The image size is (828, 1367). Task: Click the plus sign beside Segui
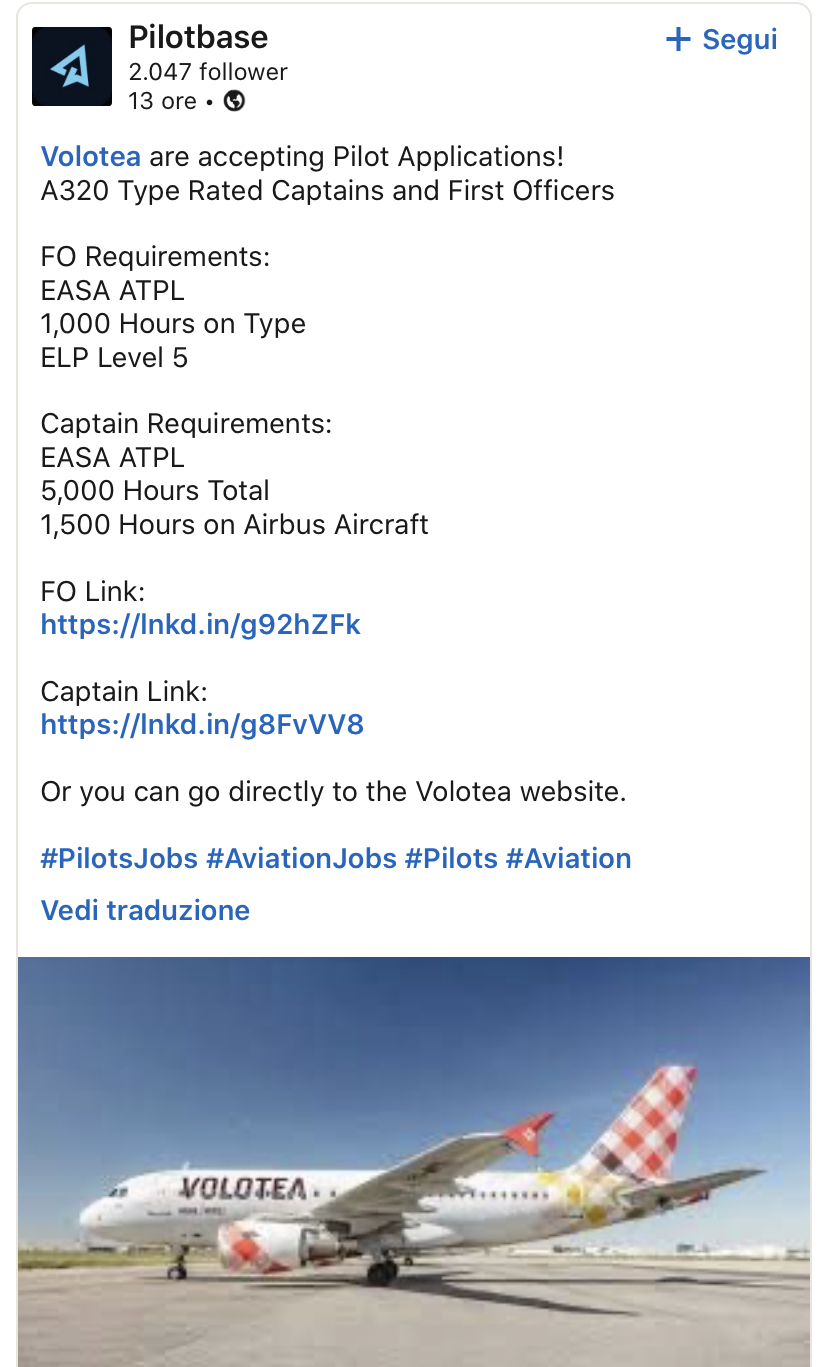(x=678, y=40)
